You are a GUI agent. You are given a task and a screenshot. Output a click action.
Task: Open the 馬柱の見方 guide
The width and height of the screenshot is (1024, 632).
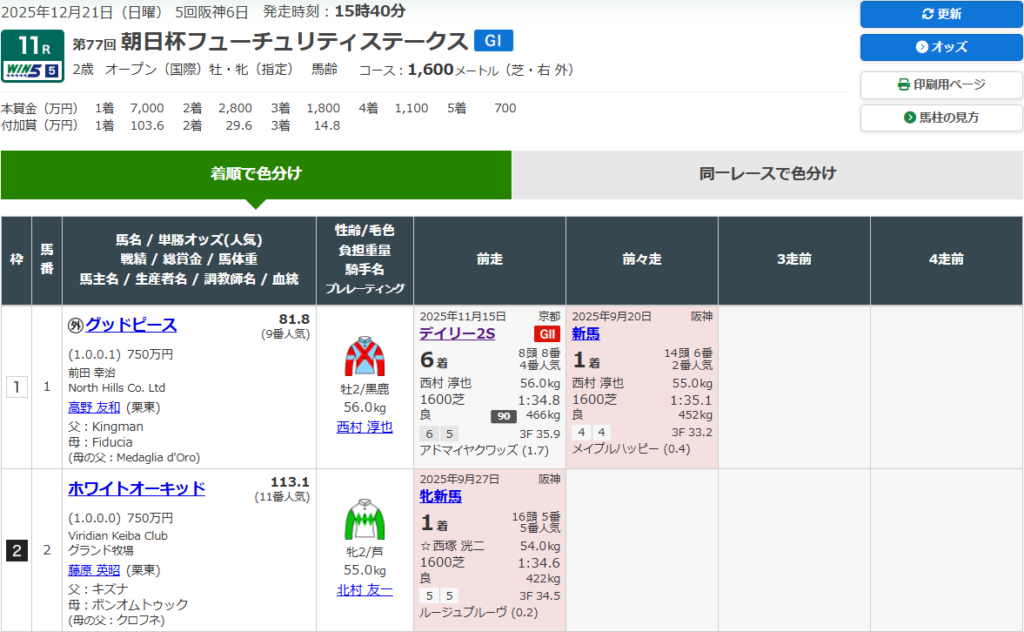pyautogui.click(x=941, y=118)
